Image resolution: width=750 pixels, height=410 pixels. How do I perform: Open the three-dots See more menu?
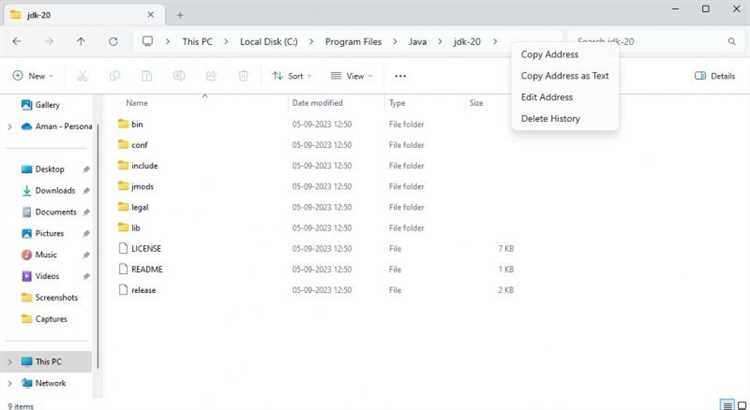point(400,76)
